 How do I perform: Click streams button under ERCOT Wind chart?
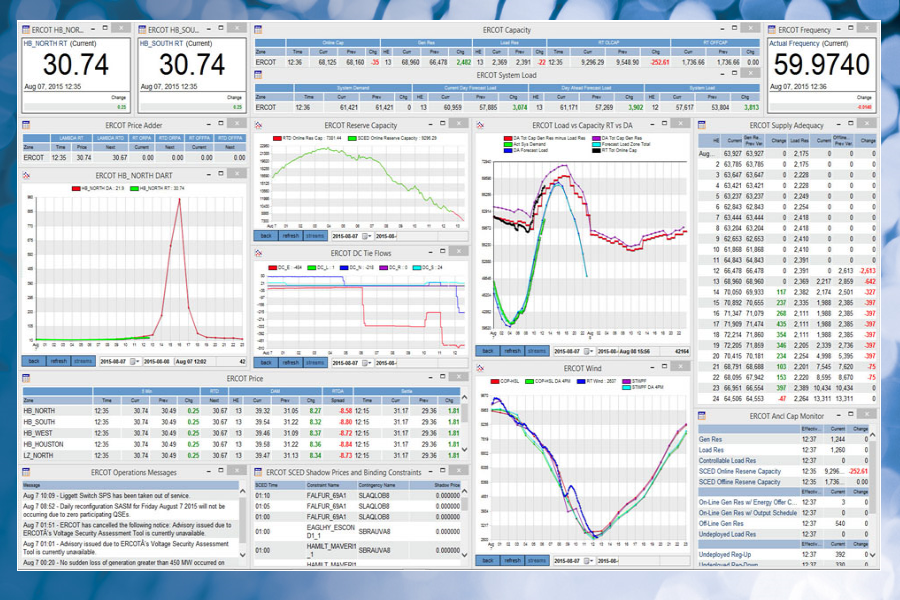(537, 560)
